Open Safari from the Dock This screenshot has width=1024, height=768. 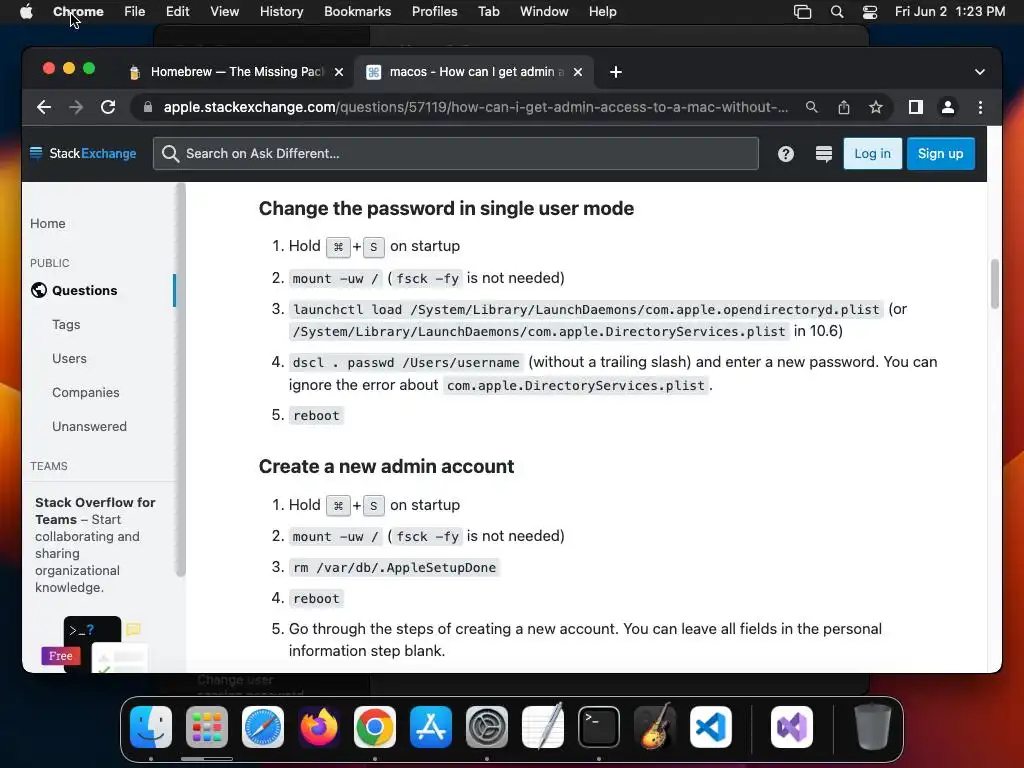[263, 727]
